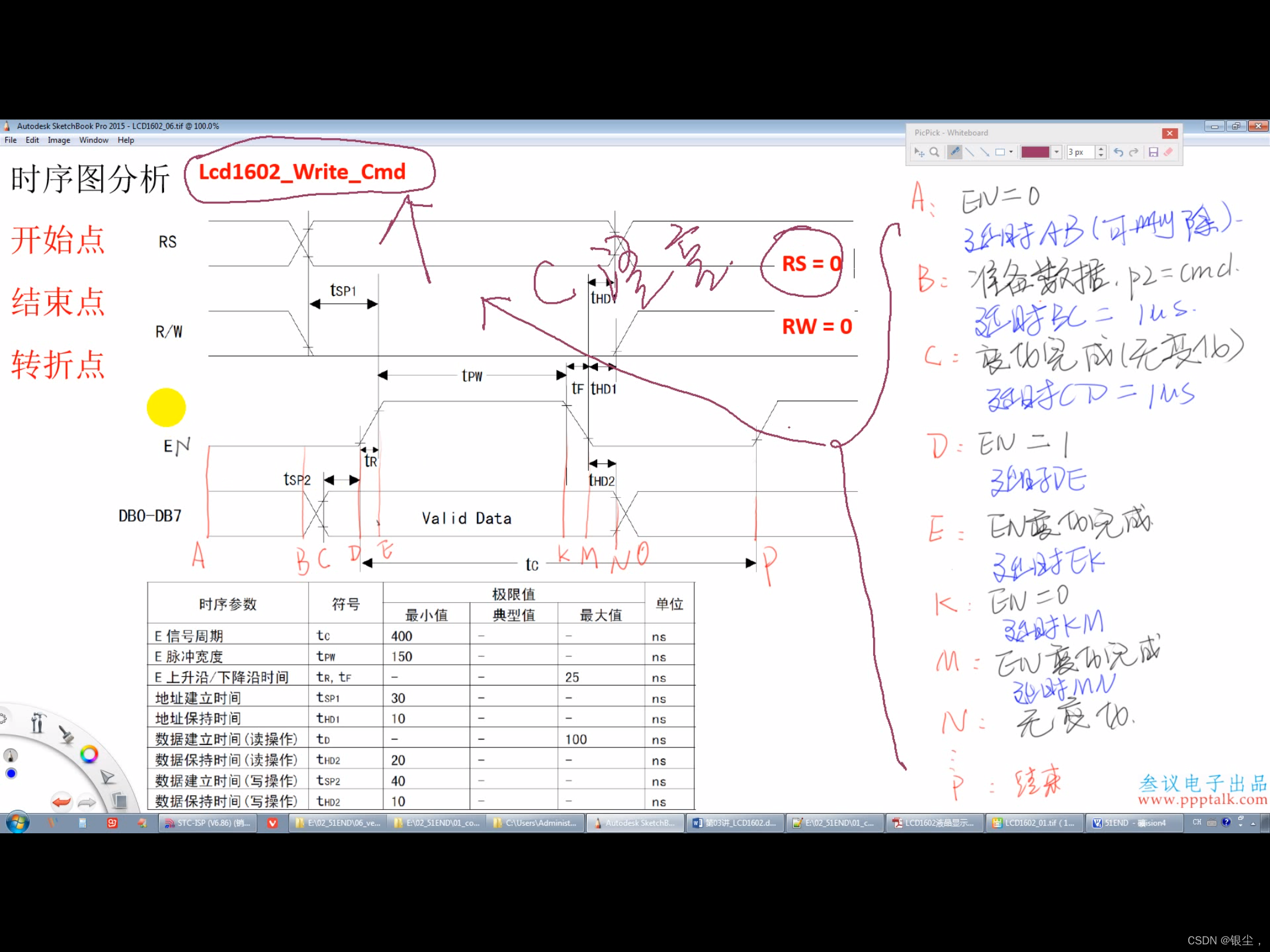Switch to Autodesk SketchB... taskbar button
This screenshot has height=952, width=1270.
point(636,823)
